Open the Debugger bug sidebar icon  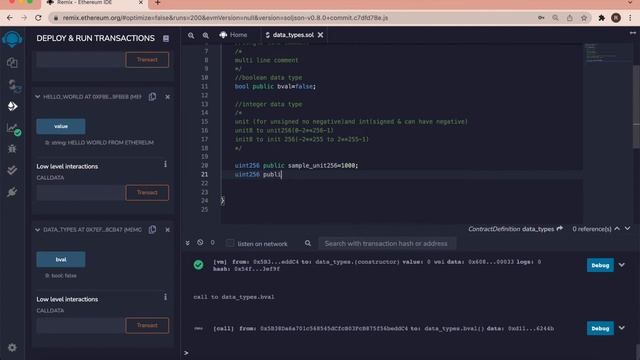(x=12, y=149)
